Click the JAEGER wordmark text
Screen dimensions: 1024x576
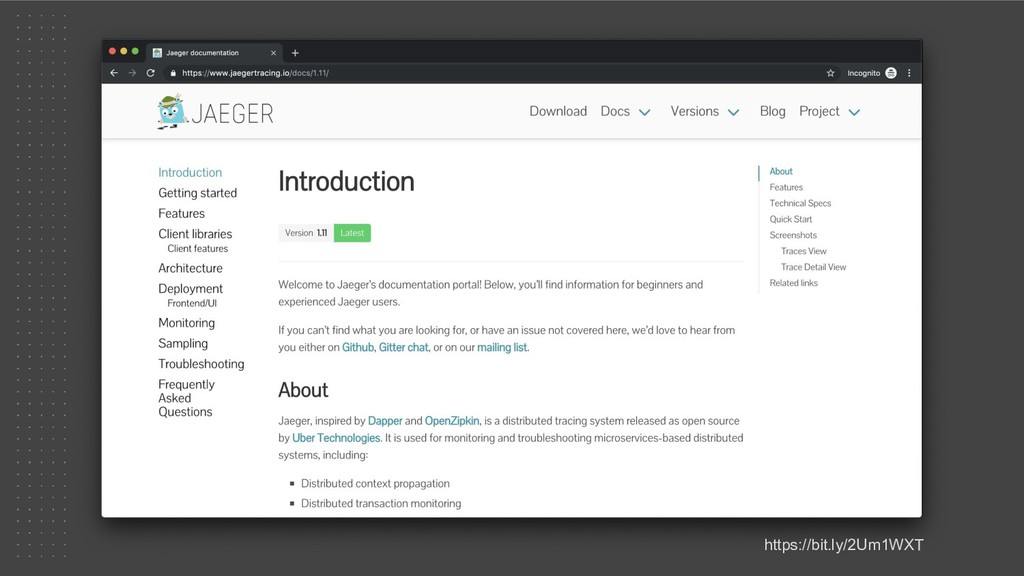click(x=232, y=114)
